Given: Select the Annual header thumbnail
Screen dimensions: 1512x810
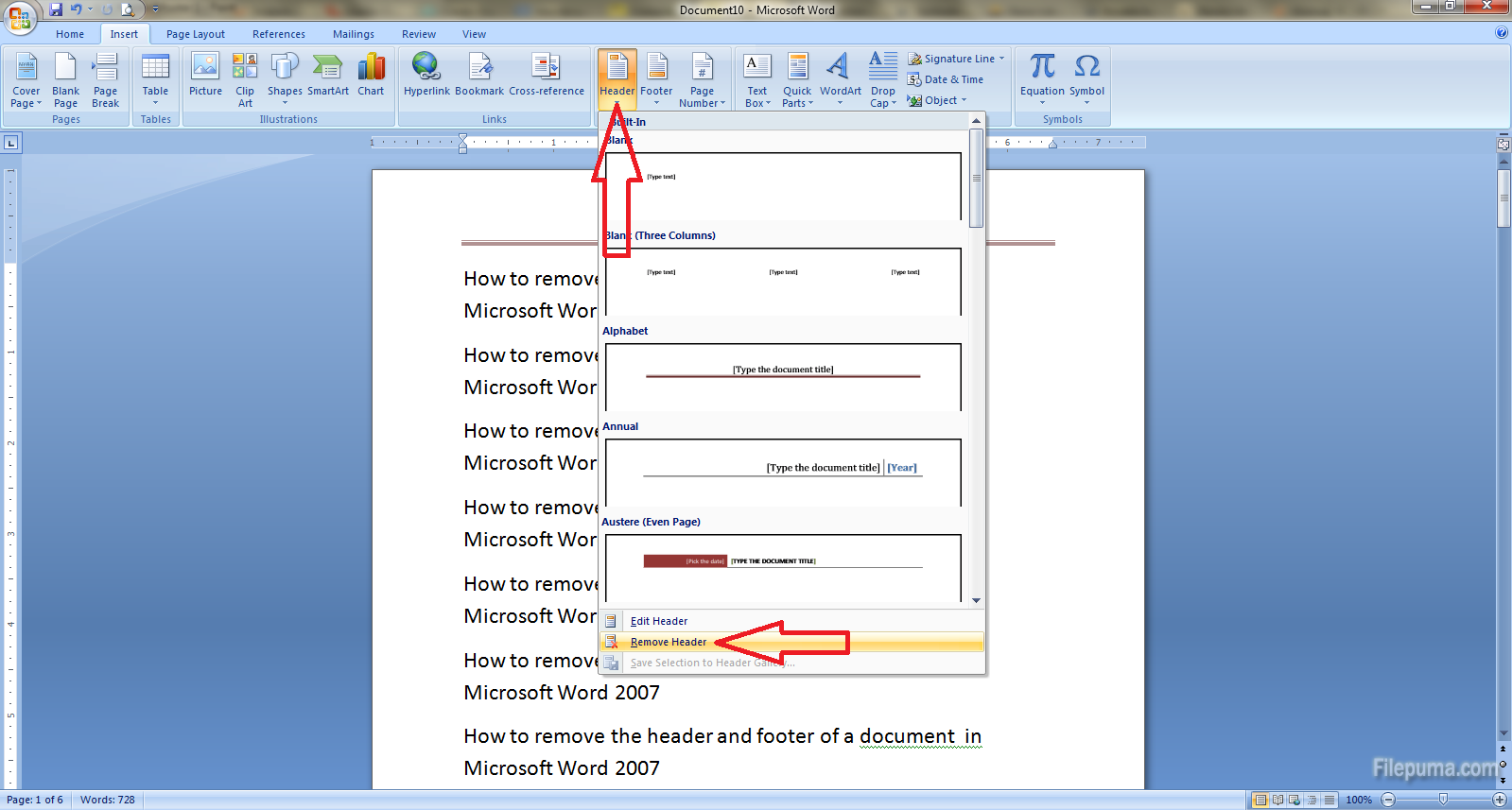Looking at the screenshot, I should 783,473.
